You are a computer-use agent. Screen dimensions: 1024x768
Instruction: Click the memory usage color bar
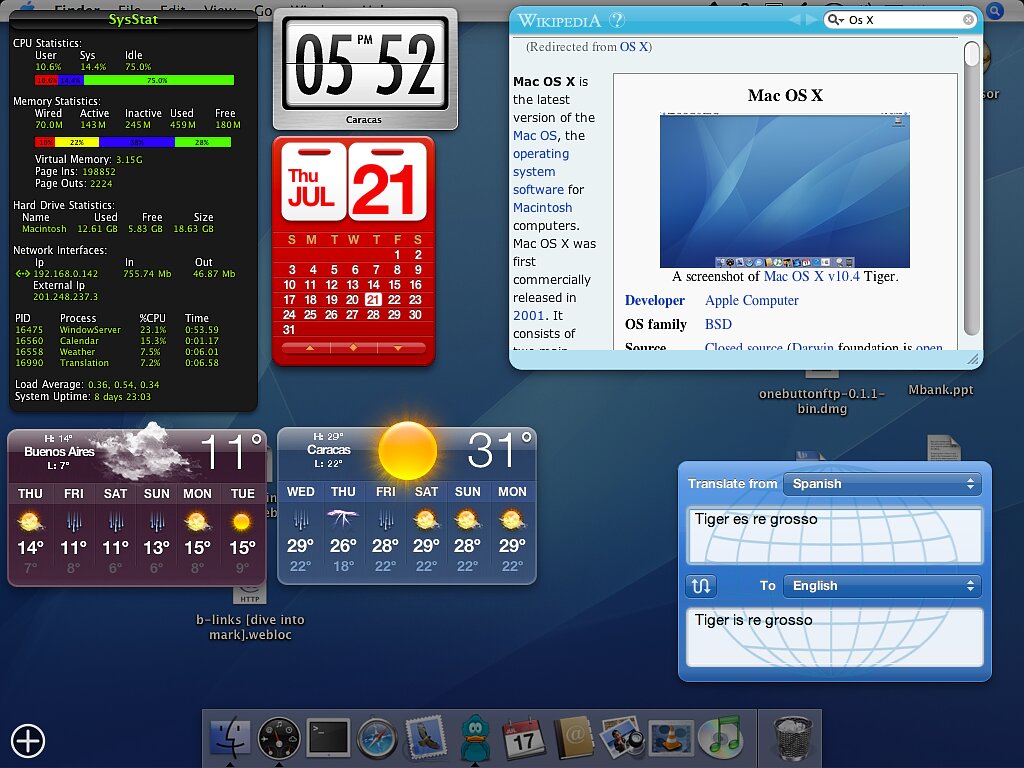(133, 142)
